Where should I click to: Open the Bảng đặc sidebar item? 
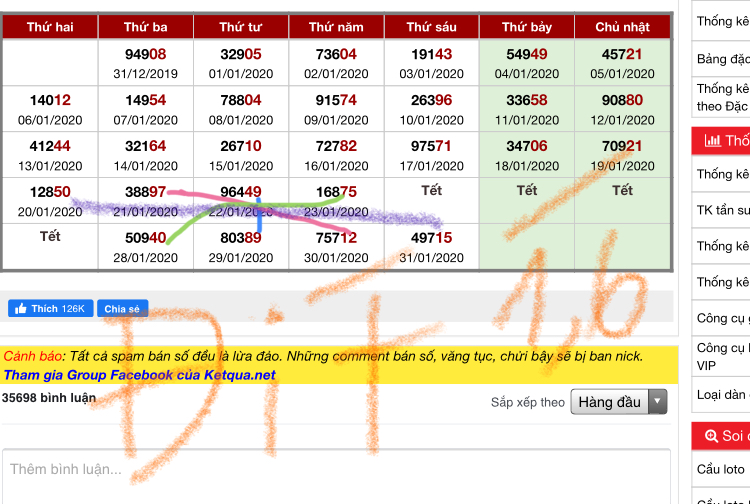click(722, 59)
